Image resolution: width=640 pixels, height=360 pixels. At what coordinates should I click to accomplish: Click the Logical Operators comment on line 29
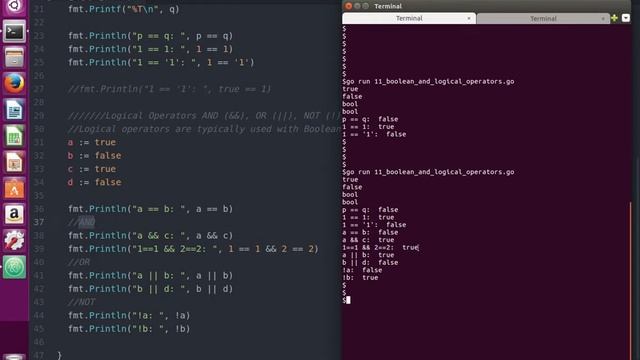[x=204, y=116]
